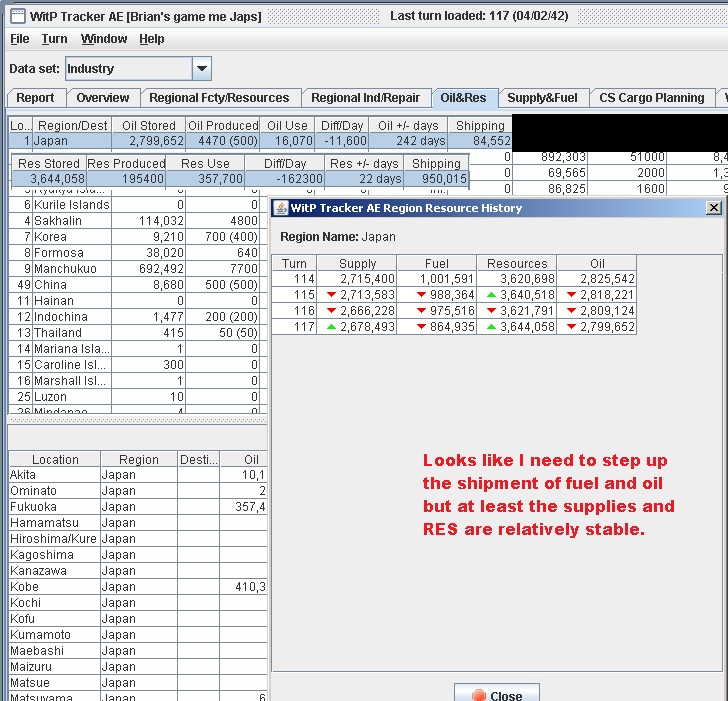The height and width of the screenshot is (701, 728).
Task: Click the Java icon in Region Resource History dialog
Action: click(280, 208)
